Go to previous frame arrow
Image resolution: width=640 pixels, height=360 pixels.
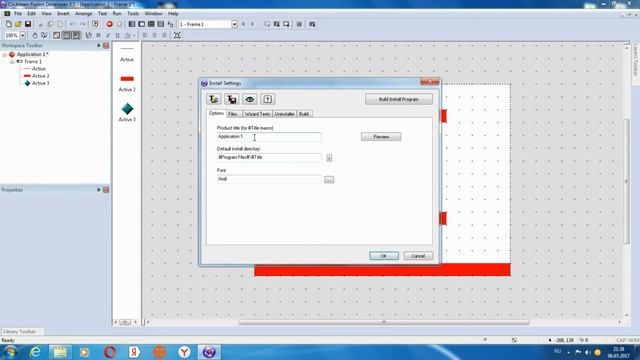coord(244,24)
